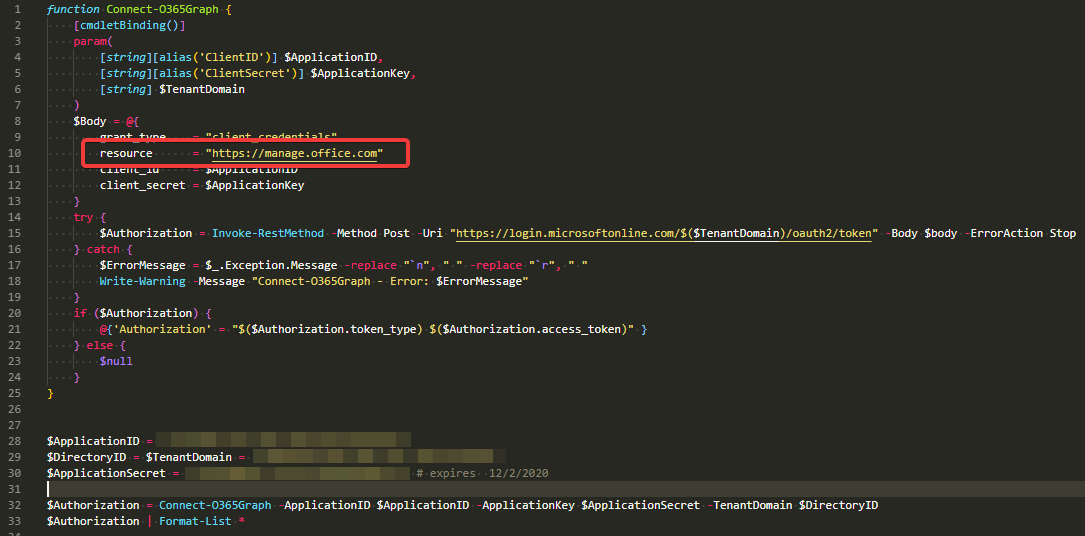Click line number 1 in the gutter

click(x=17, y=9)
